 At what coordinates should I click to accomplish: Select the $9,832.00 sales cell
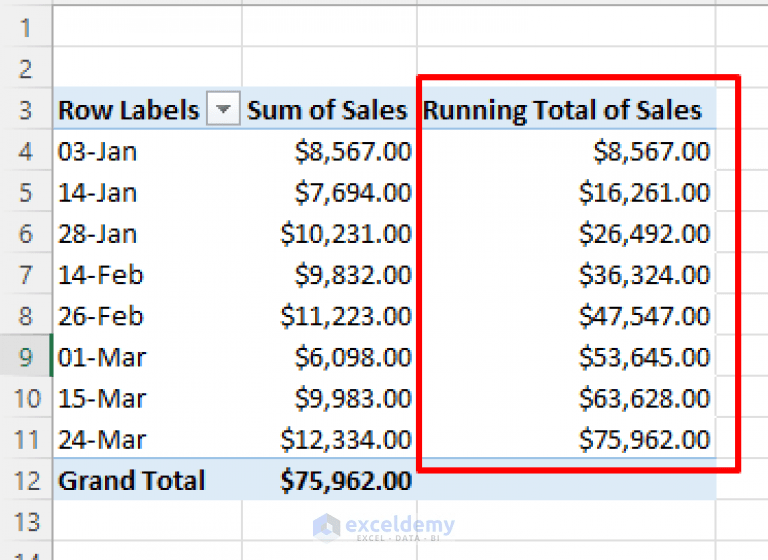click(x=329, y=274)
